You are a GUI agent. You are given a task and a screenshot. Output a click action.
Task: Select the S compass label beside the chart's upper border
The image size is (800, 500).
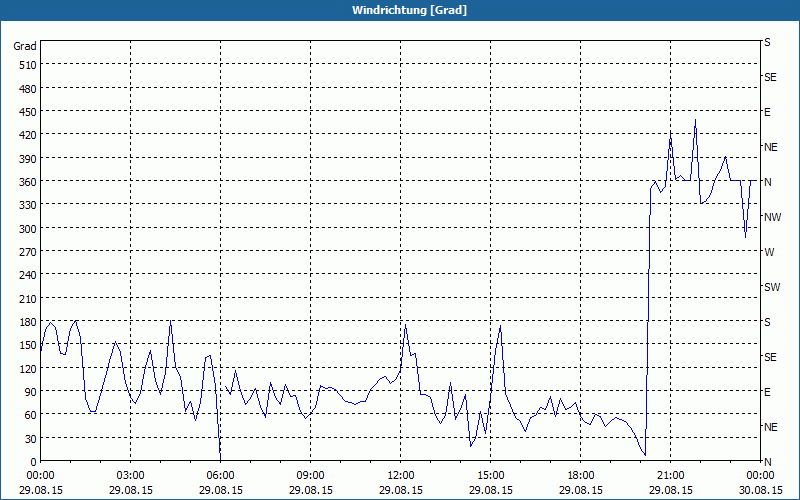767,42
